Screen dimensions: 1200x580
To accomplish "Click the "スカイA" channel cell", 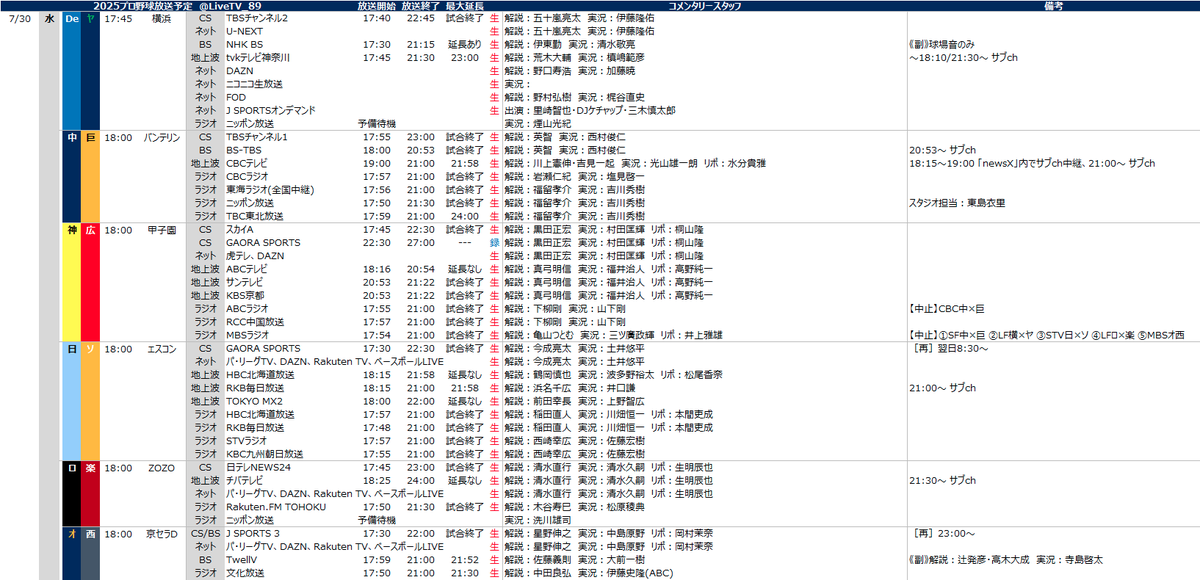I will (240, 230).
